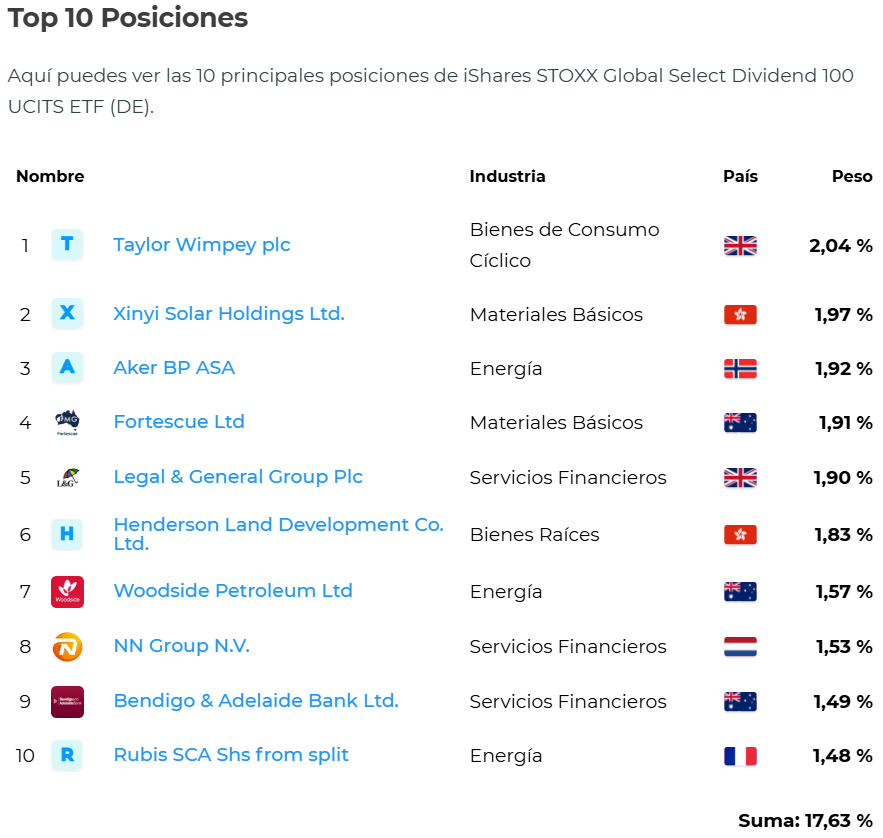Open Xinyi Solar Holings Ltd. link
This screenshot has height=838, width=883.
pyautogui.click(x=228, y=314)
